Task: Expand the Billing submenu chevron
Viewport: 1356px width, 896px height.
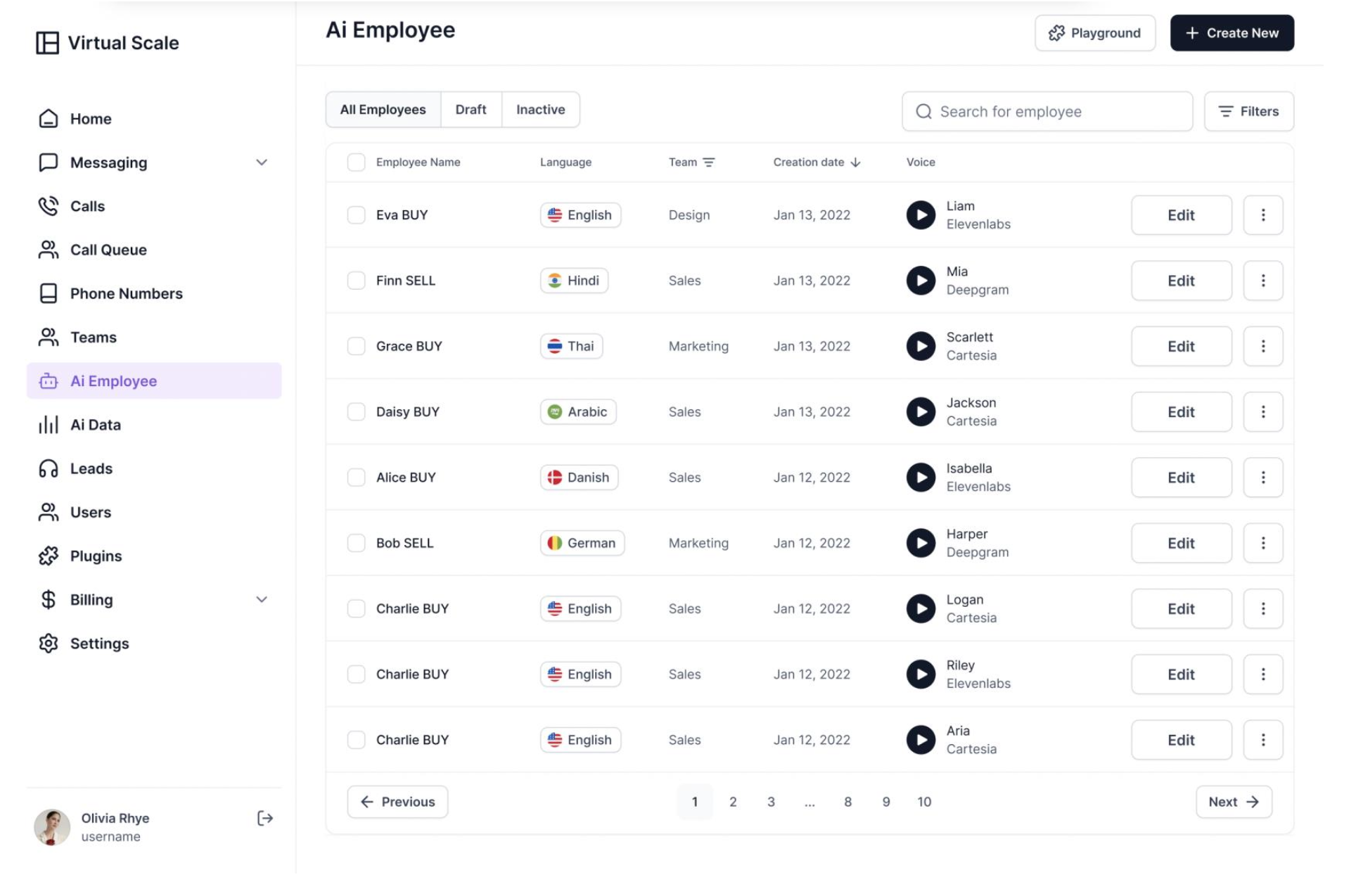Action: point(262,600)
